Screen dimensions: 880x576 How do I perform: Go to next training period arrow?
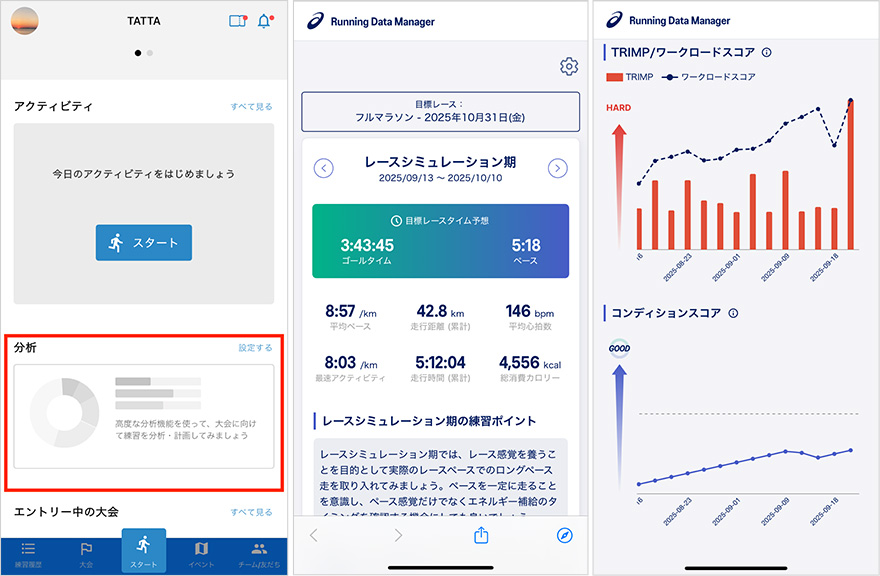(x=558, y=168)
